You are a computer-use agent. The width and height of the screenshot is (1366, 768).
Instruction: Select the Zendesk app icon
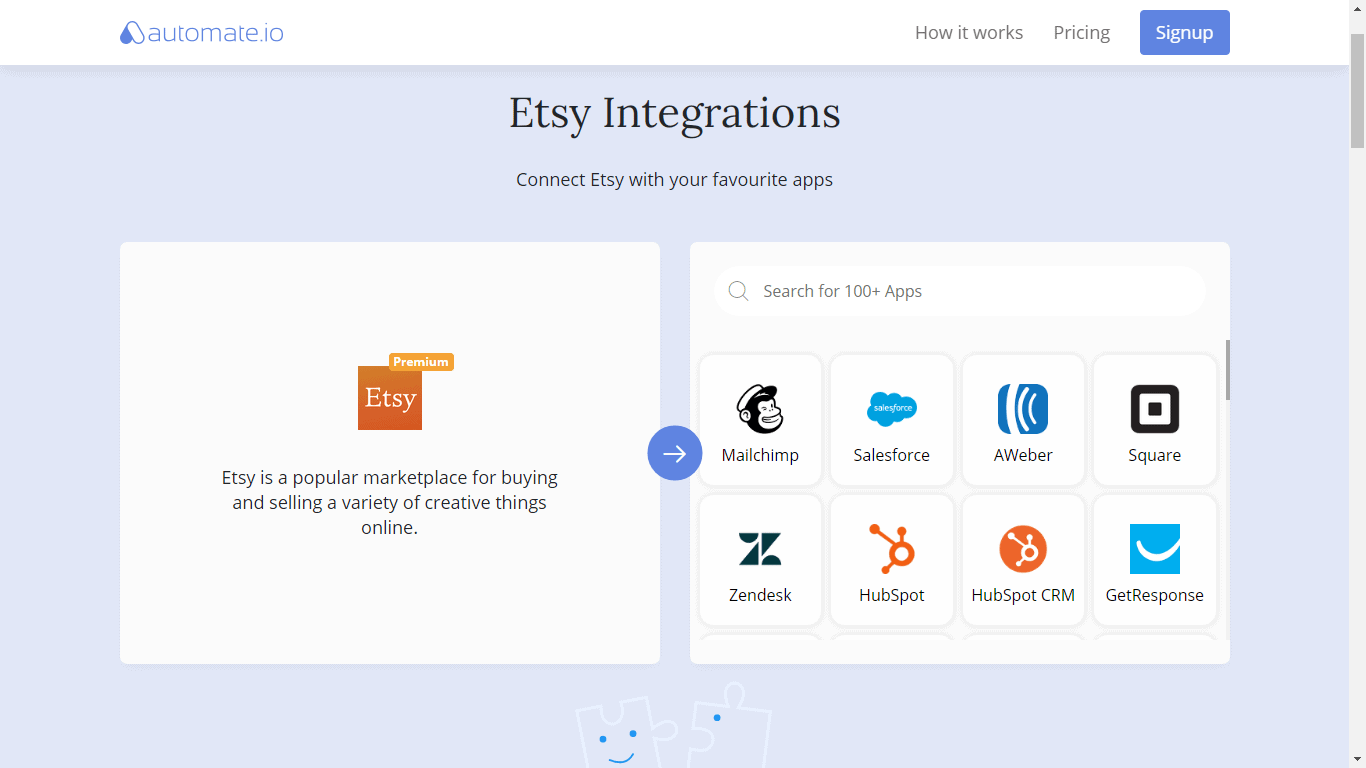tap(760, 549)
